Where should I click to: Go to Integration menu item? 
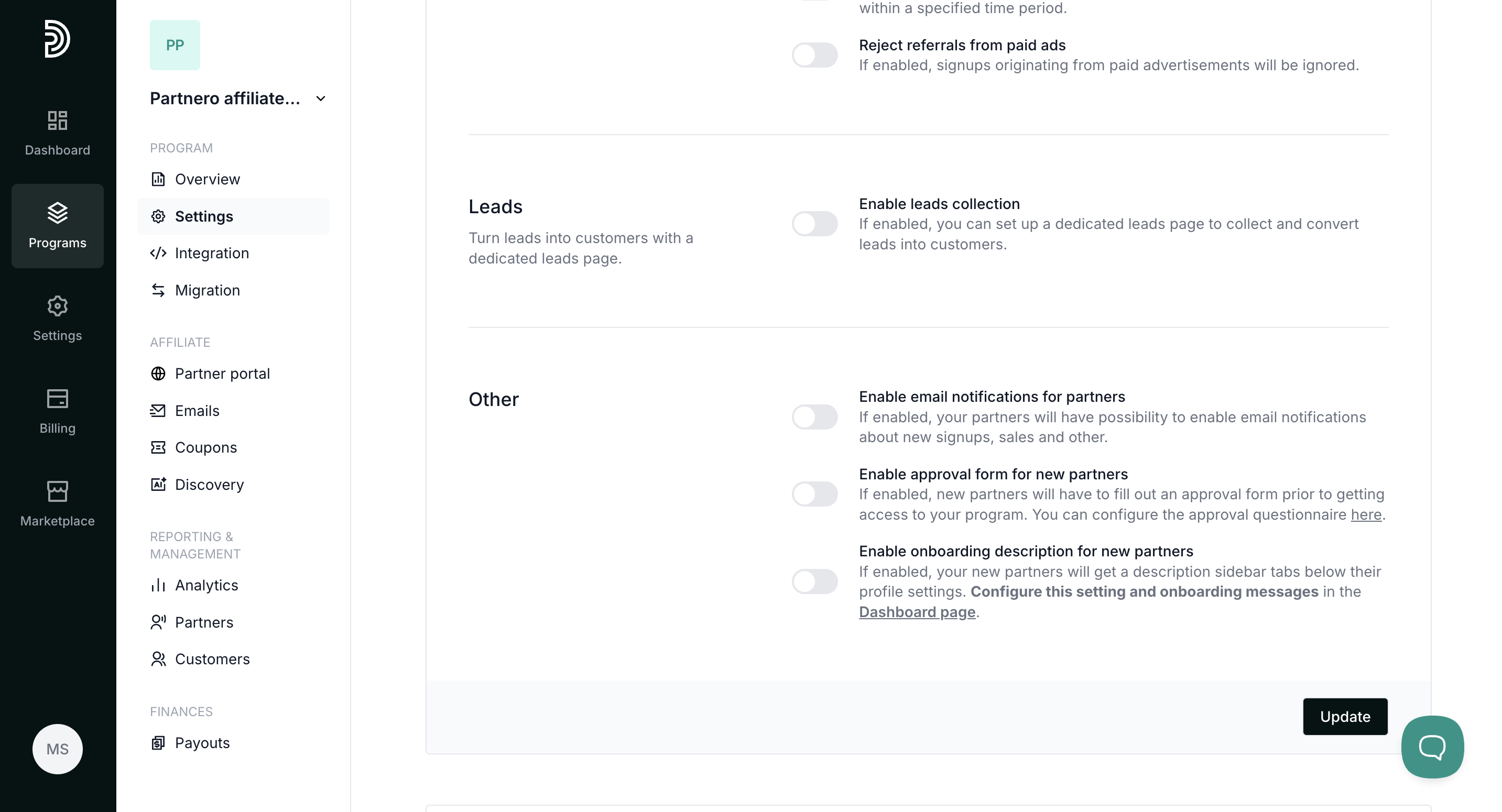(212, 253)
